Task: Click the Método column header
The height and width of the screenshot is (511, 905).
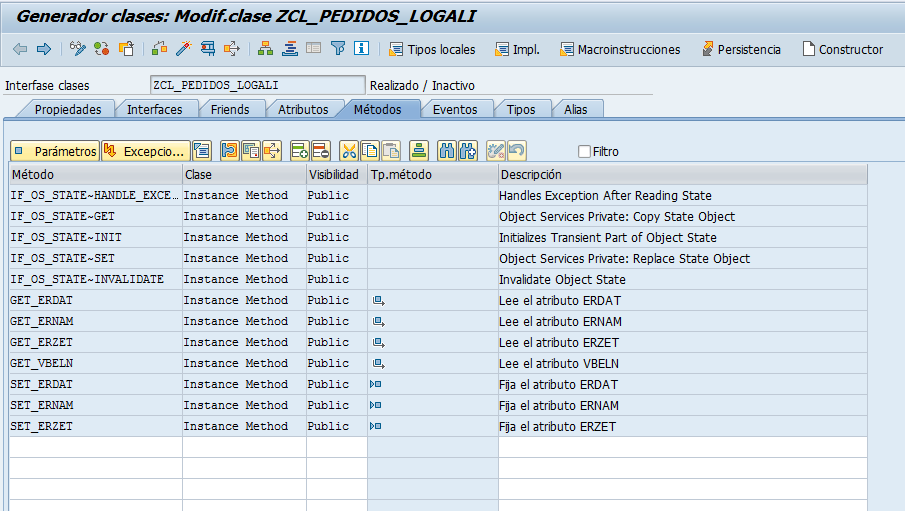Action: 96,174
